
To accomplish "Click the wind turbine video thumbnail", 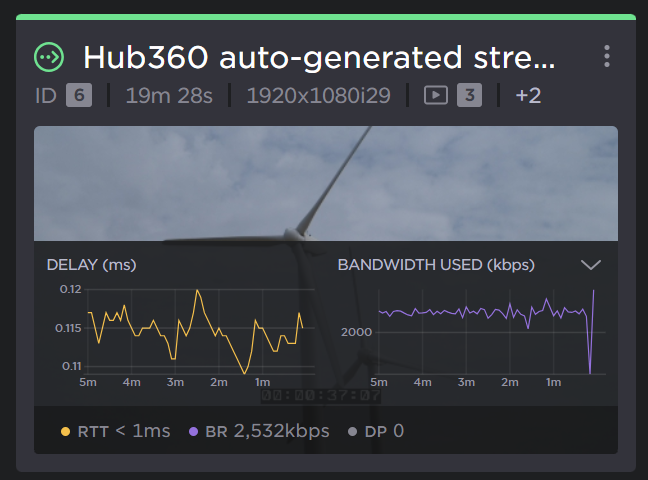I will point(325,183).
